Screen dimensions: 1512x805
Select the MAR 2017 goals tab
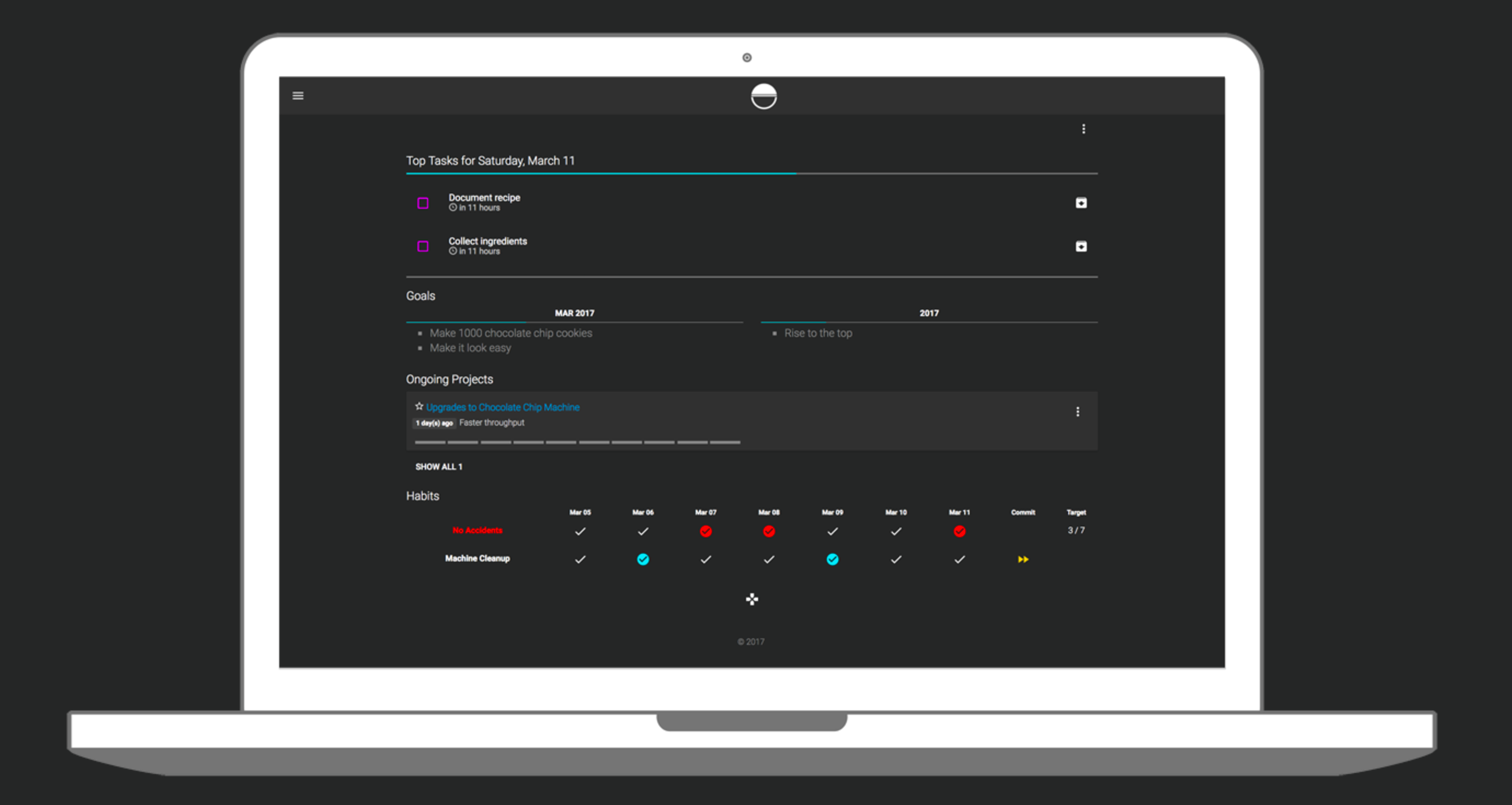574,313
